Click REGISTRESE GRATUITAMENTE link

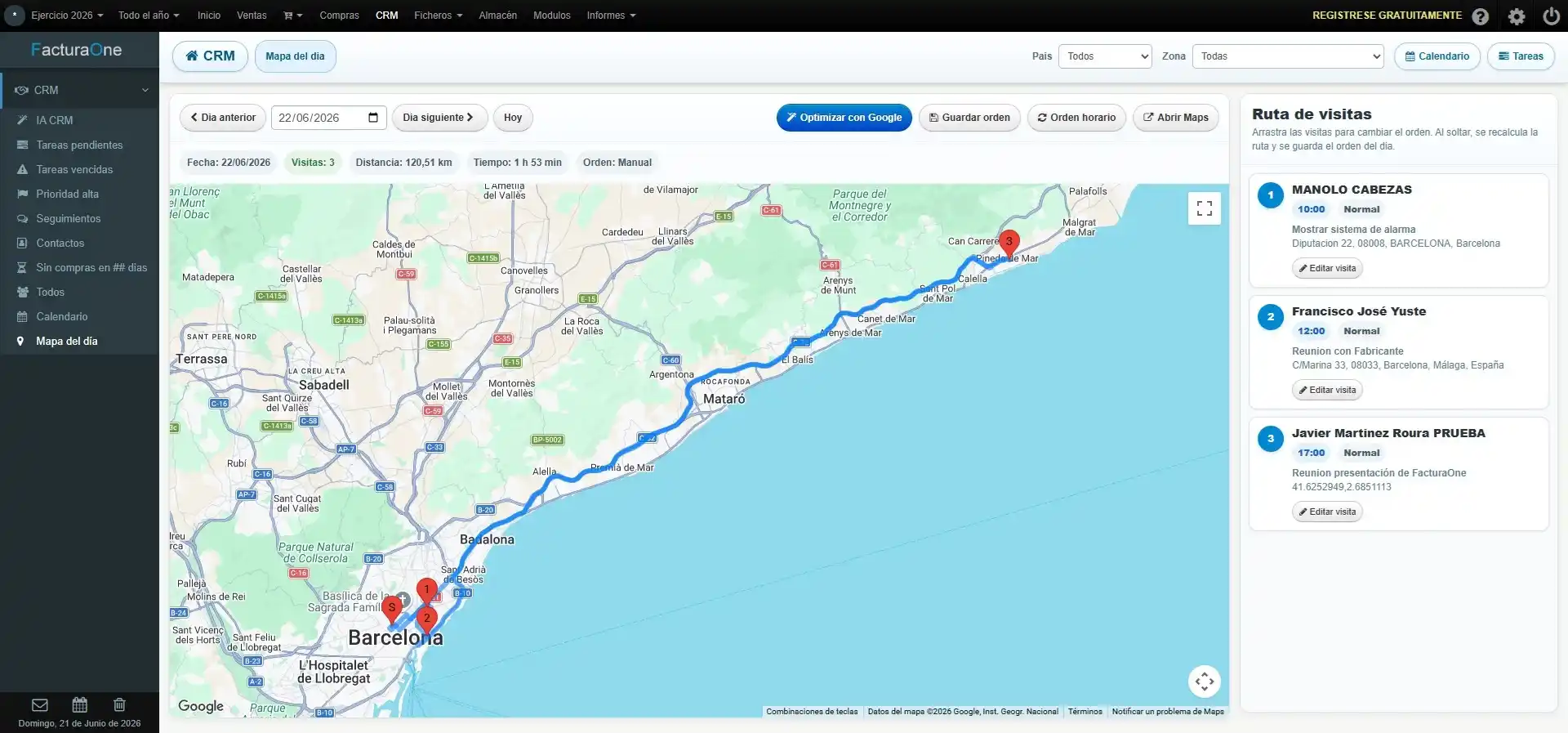click(x=1387, y=16)
